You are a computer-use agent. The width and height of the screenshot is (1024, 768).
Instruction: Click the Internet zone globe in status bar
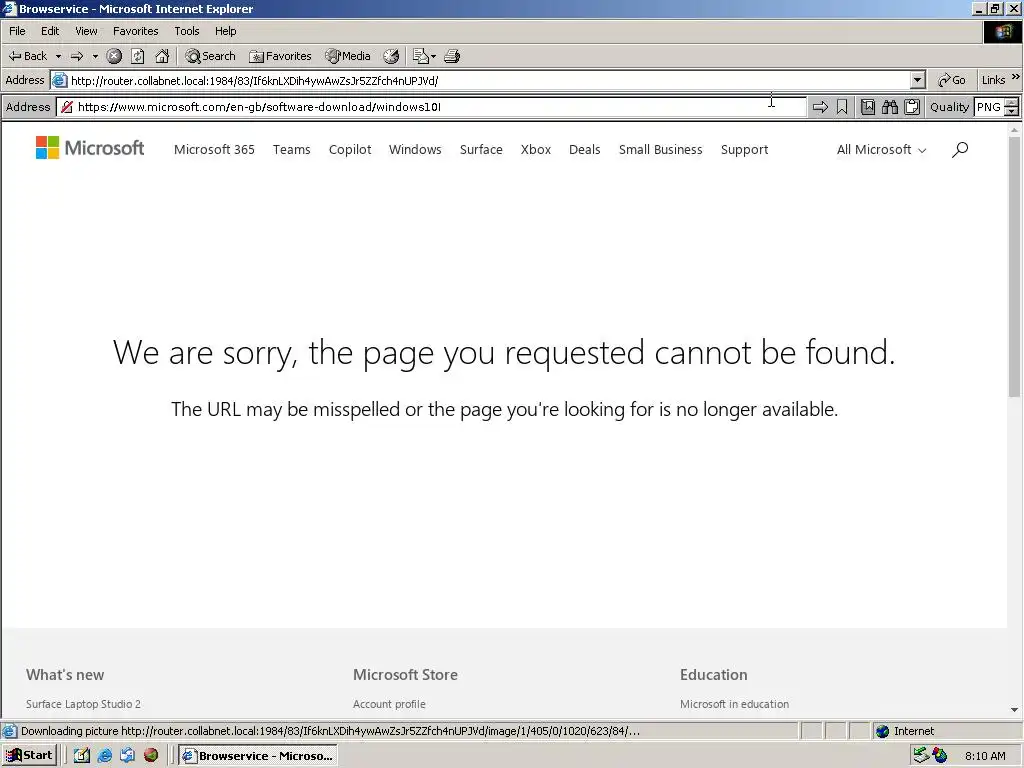(x=883, y=731)
